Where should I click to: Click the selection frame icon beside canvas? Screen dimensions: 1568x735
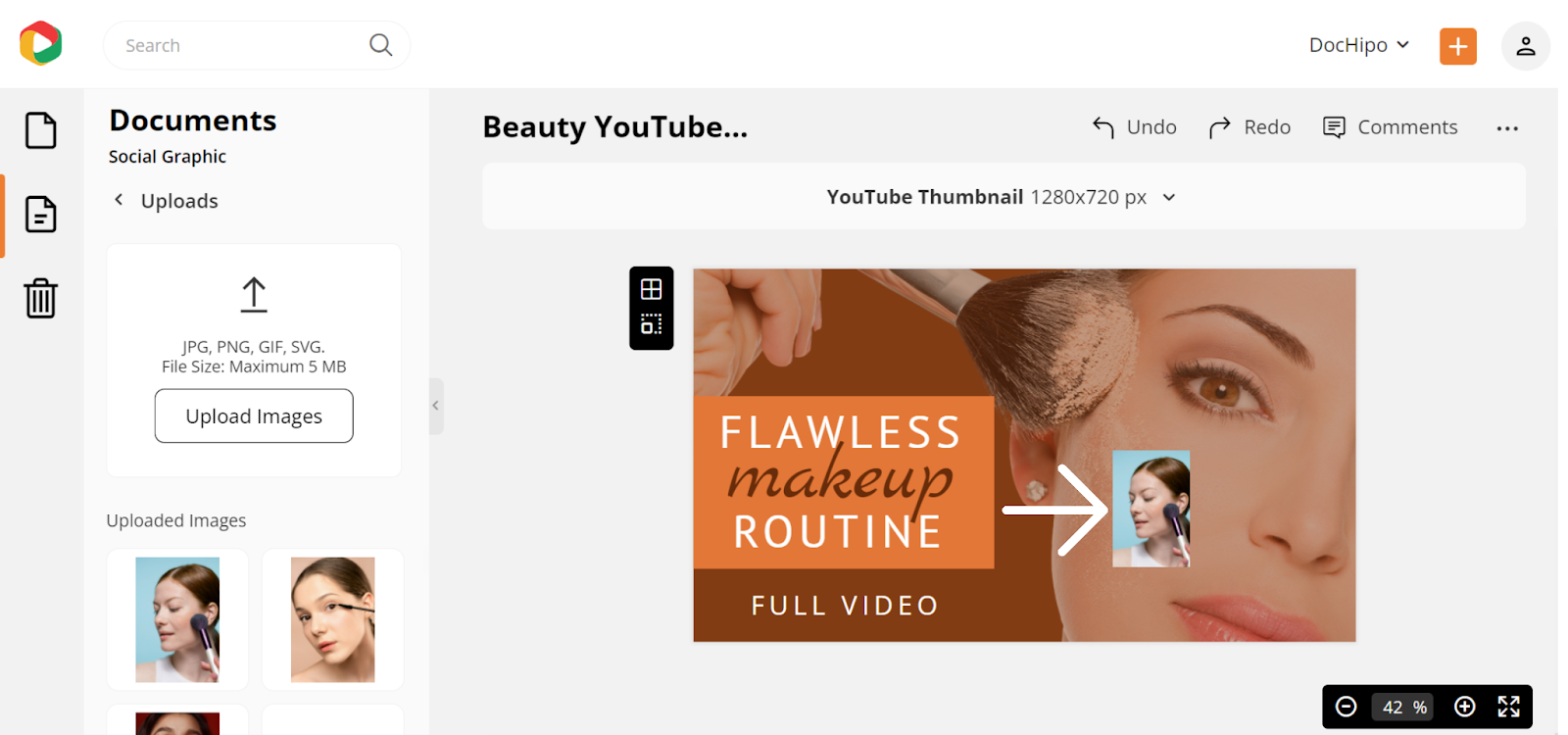[x=652, y=324]
